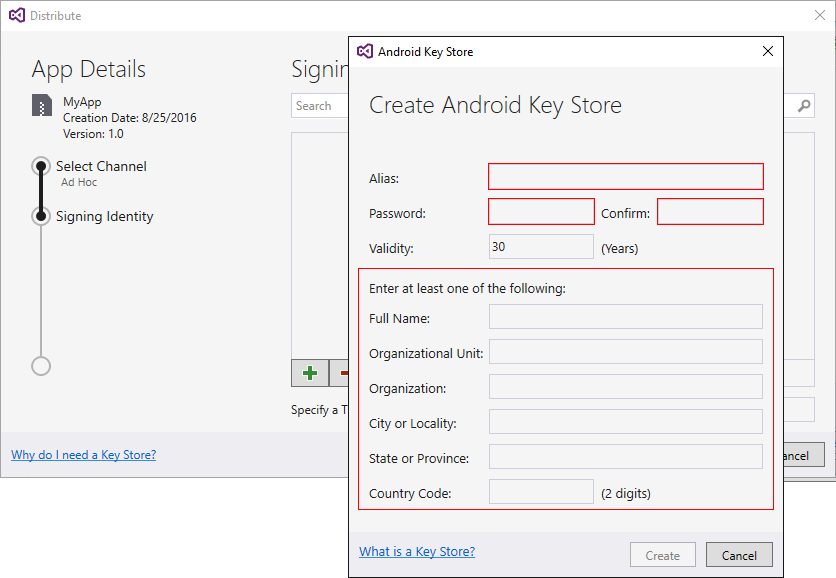Select the Select Channel step indicator
836x578 pixels.
41,166
